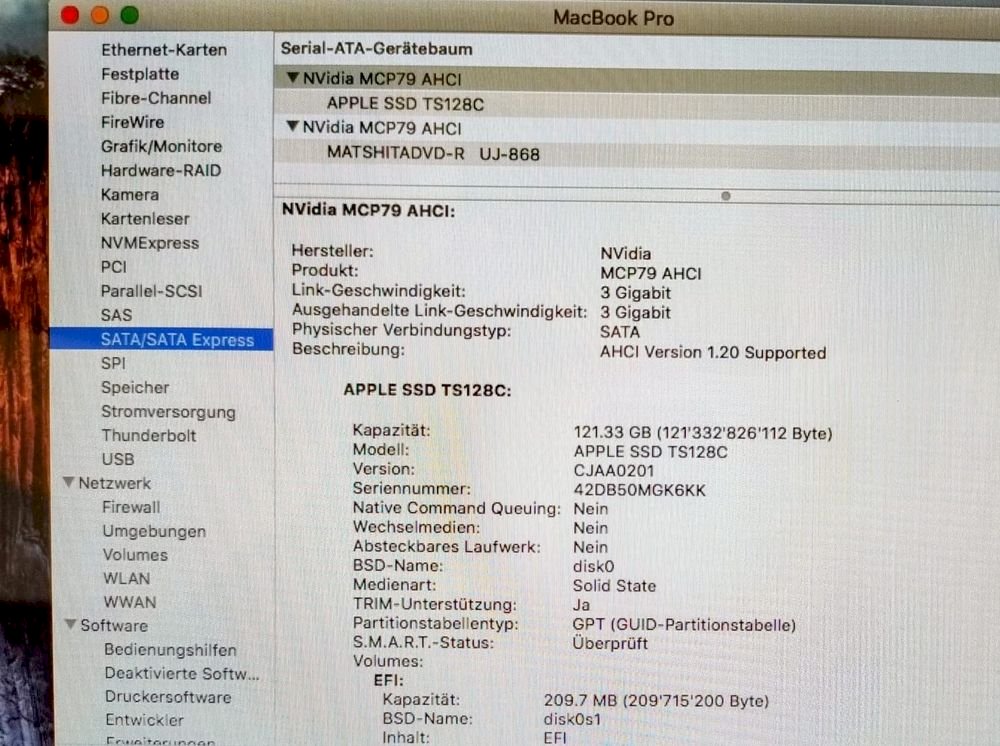Collapse the second NVidia MCP79 AHCI node
The image size is (1000, 746).
point(292,128)
